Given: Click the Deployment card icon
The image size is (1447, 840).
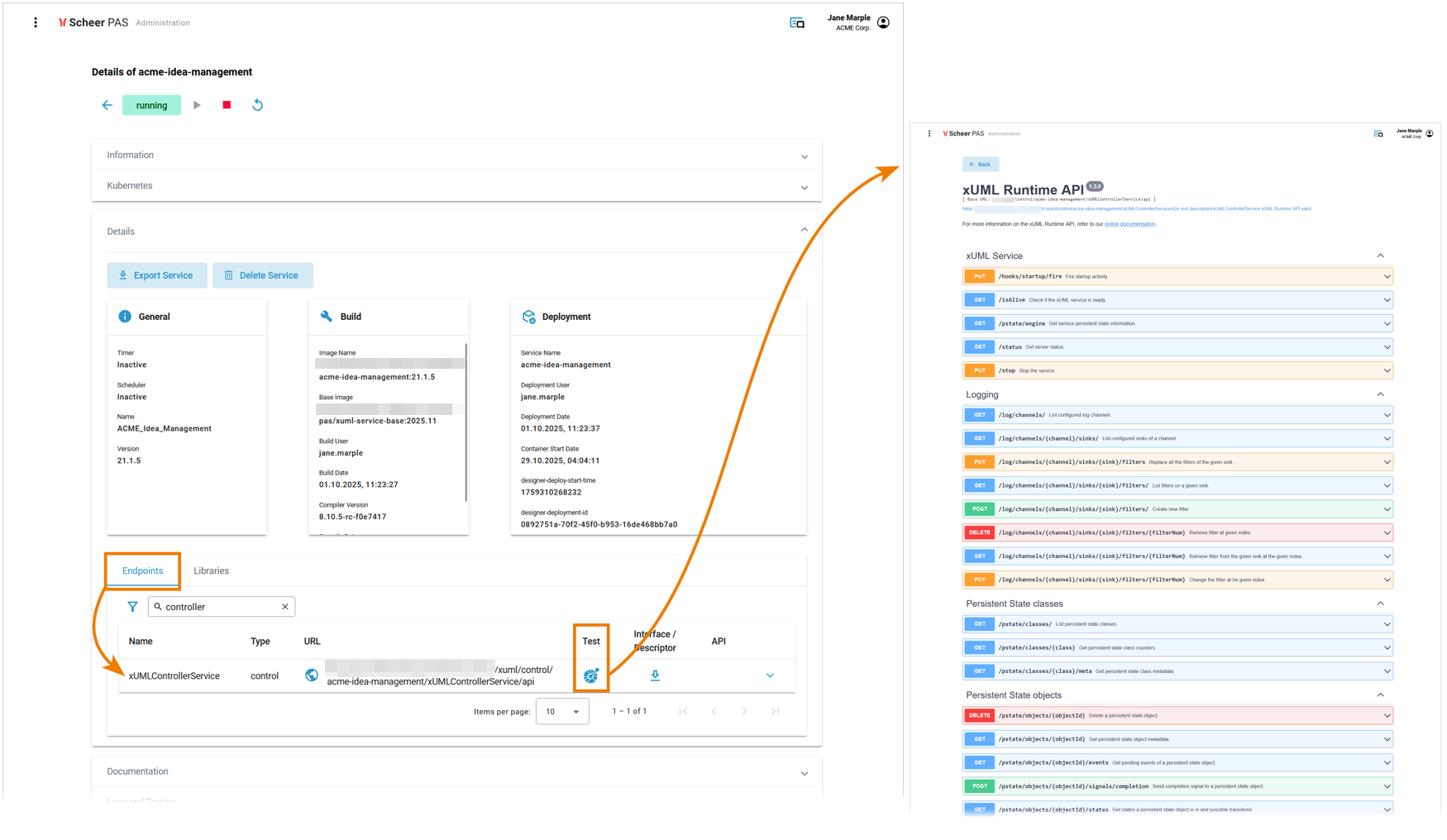Looking at the screenshot, I should coord(529,317).
